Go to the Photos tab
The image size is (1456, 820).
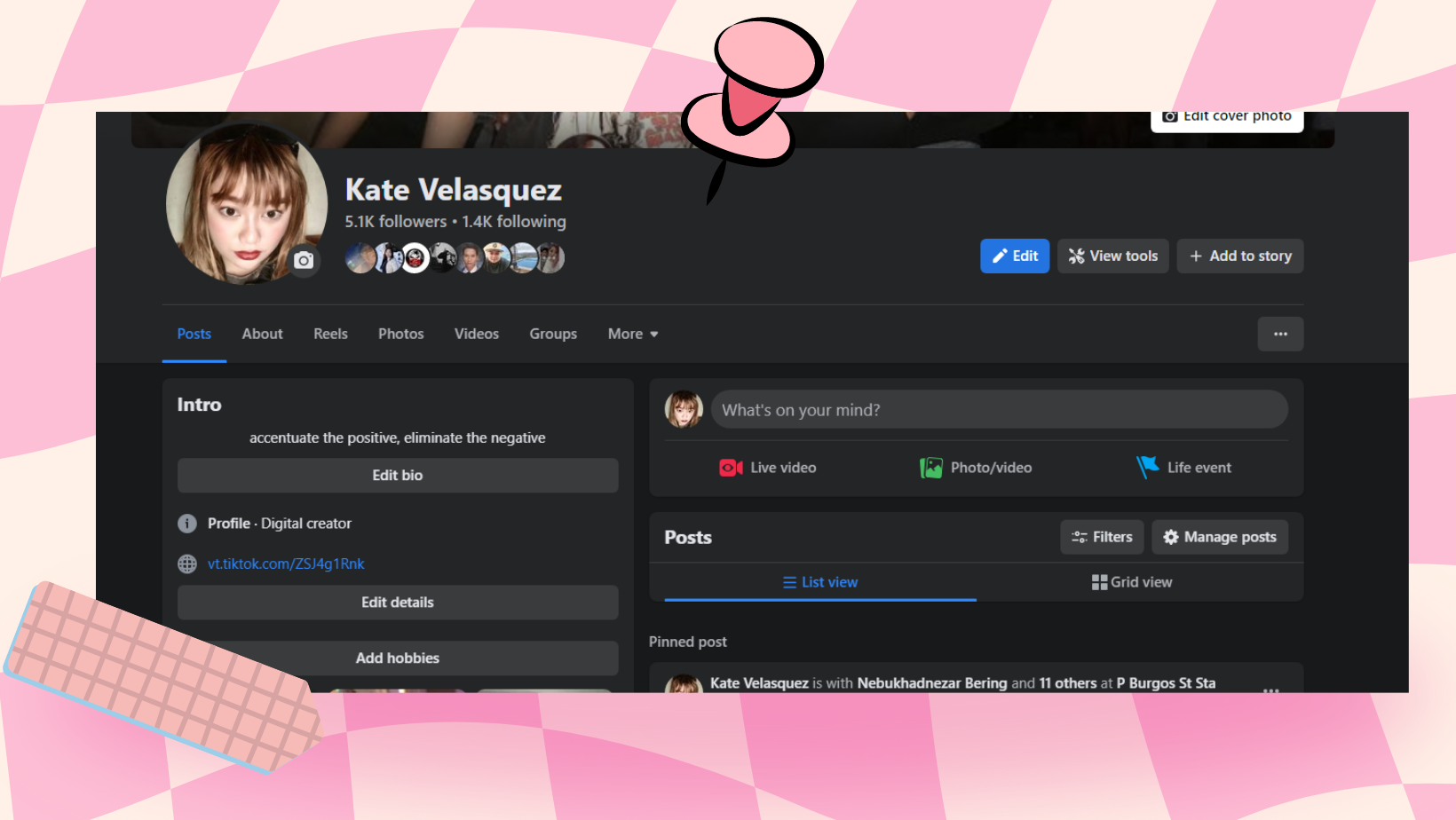401,334
